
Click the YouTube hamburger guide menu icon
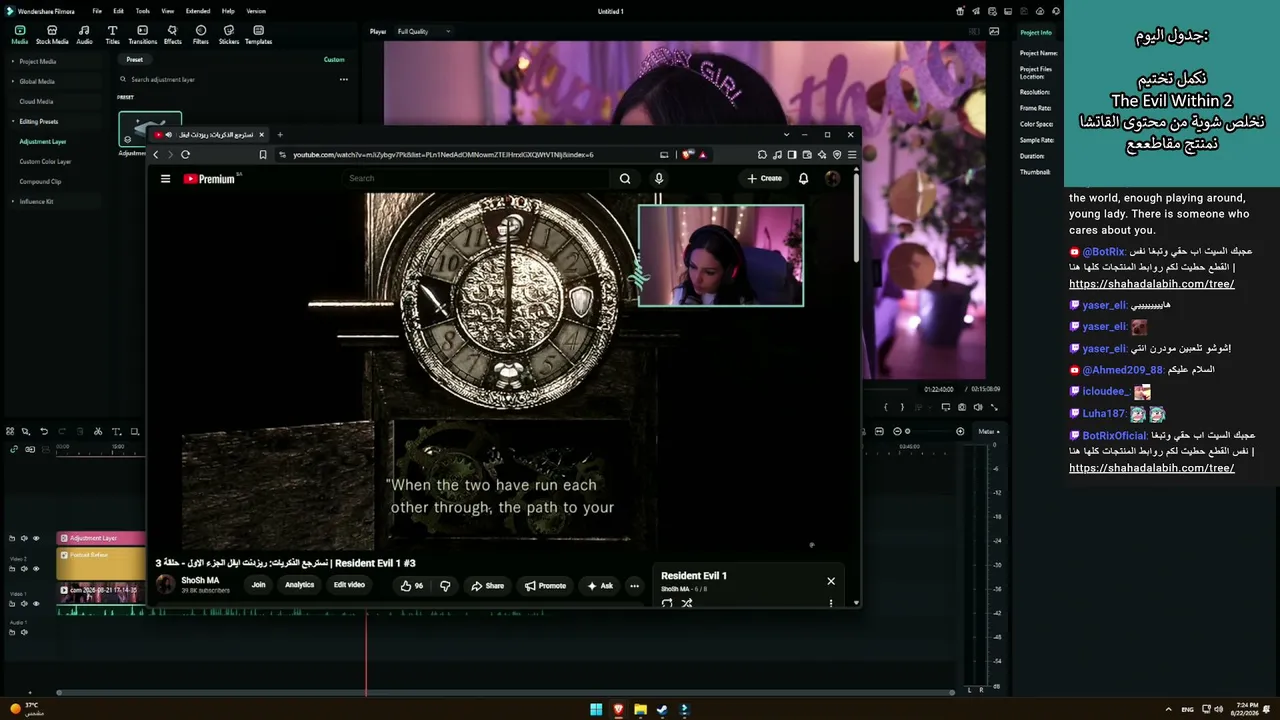tap(165, 179)
